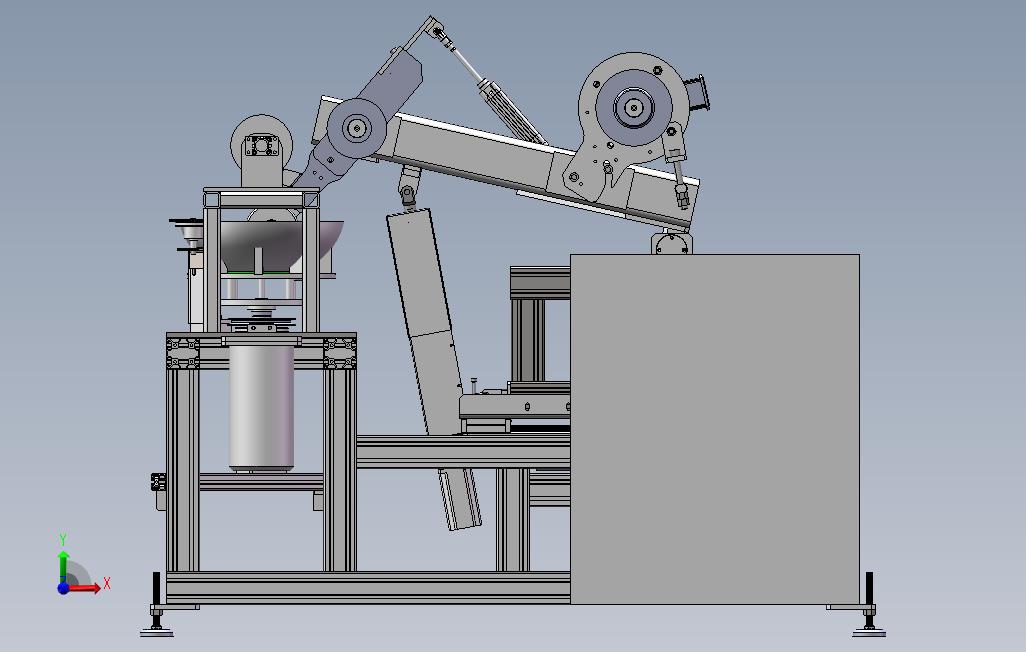
Task: Select the left leveling foot pad
Action: coord(156,631)
